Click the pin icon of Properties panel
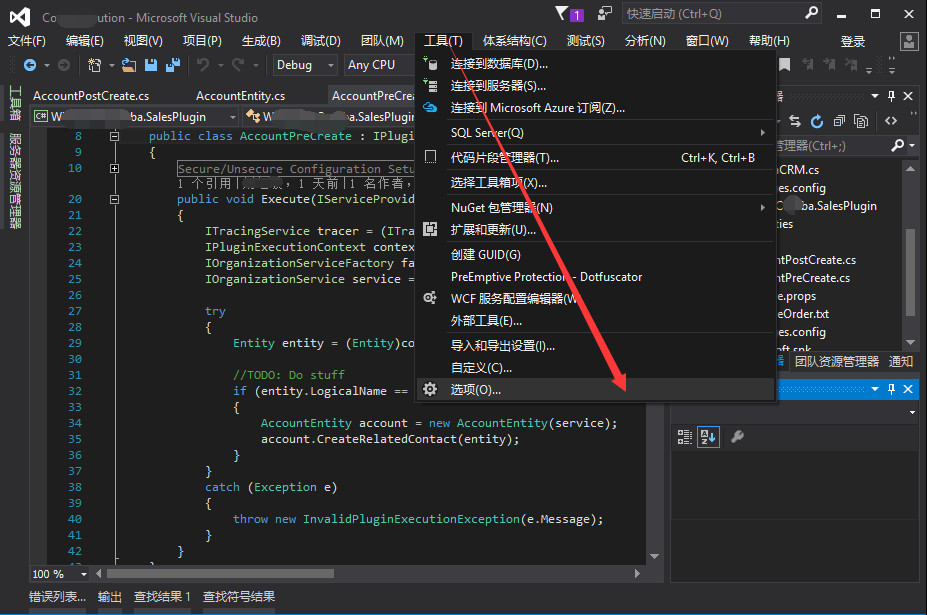This screenshot has height=615, width=927. coord(892,389)
